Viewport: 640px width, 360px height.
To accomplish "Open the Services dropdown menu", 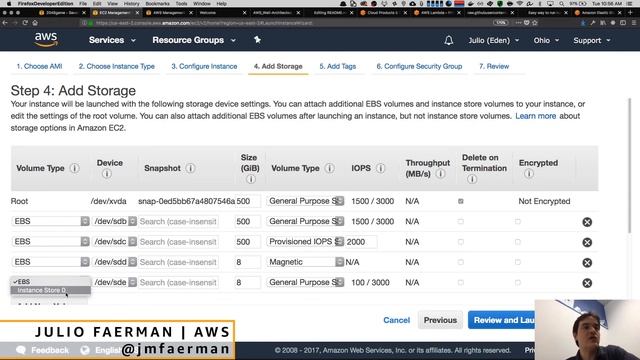I will pos(112,40).
